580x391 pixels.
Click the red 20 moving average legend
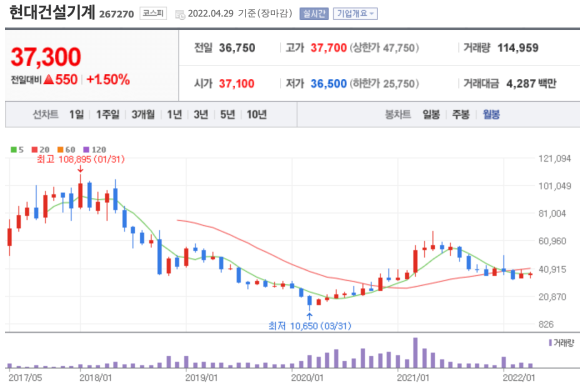click(x=41, y=150)
